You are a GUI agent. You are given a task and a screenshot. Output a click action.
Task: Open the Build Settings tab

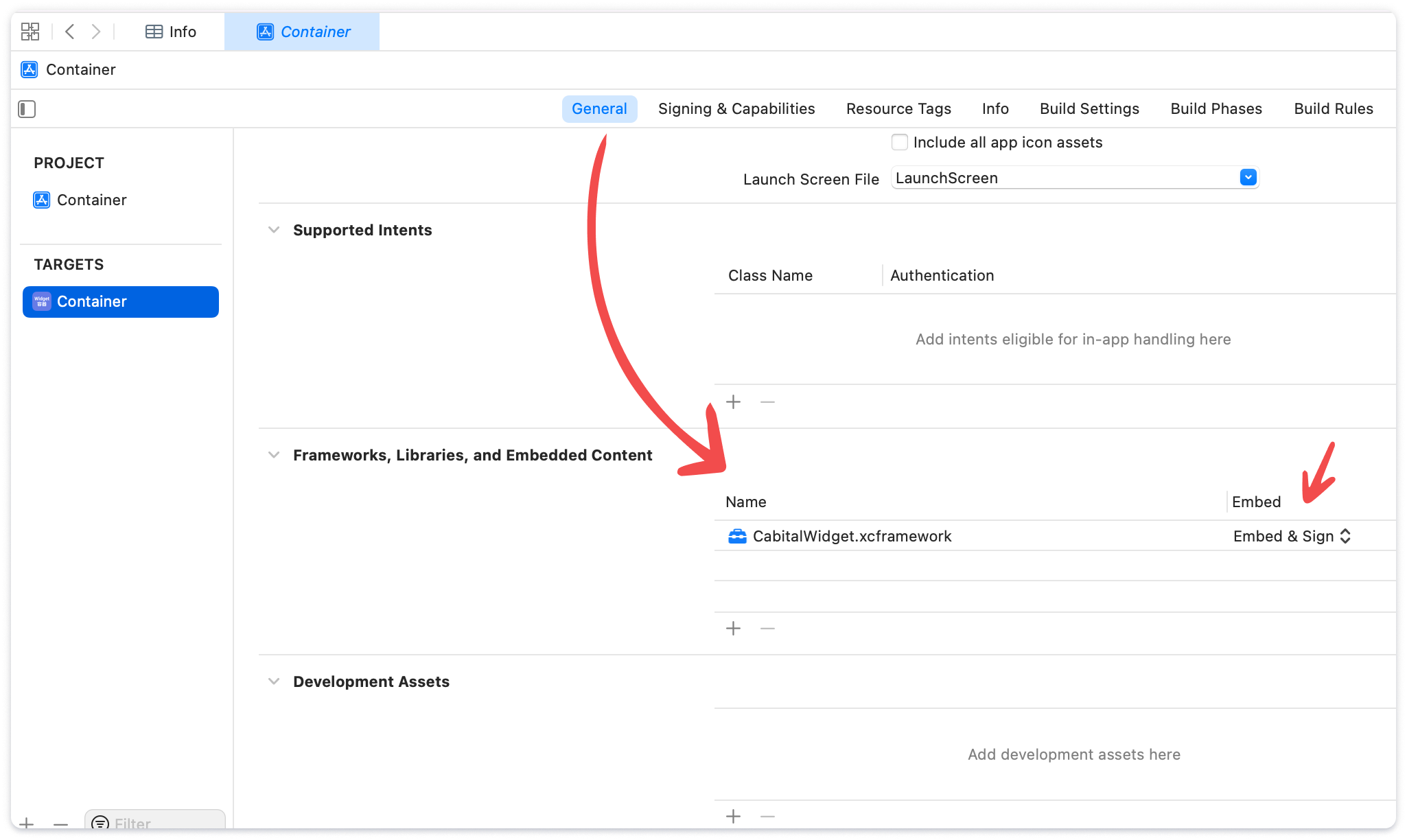pyautogui.click(x=1089, y=109)
